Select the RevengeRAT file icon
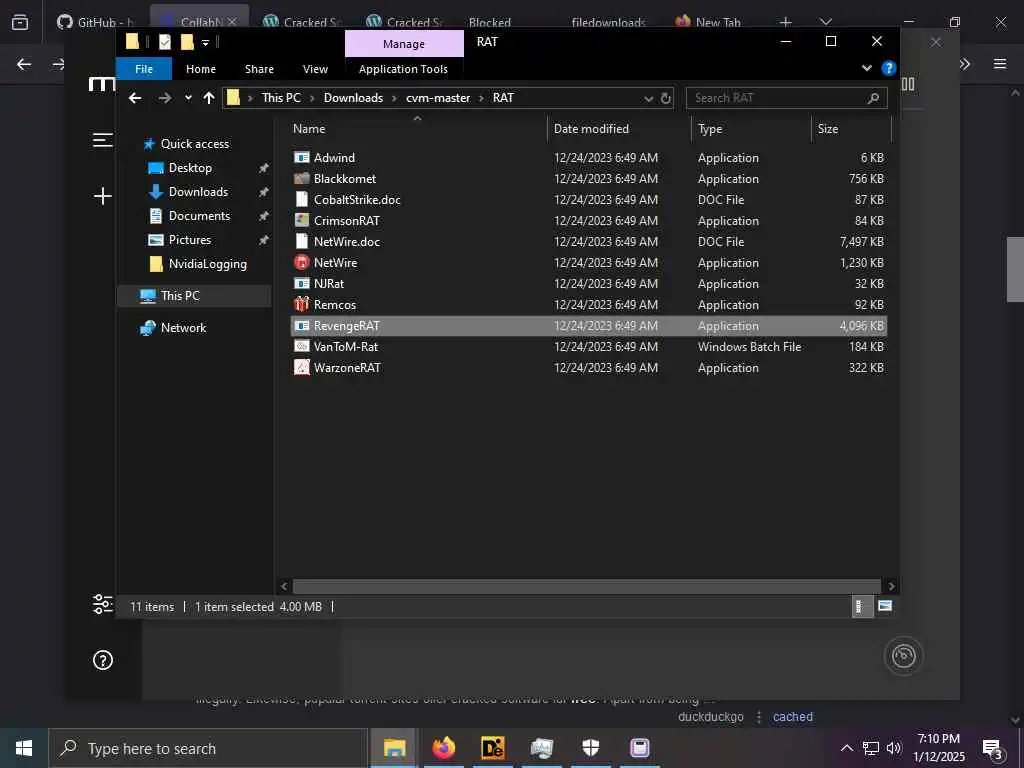1024x768 pixels. (302, 325)
